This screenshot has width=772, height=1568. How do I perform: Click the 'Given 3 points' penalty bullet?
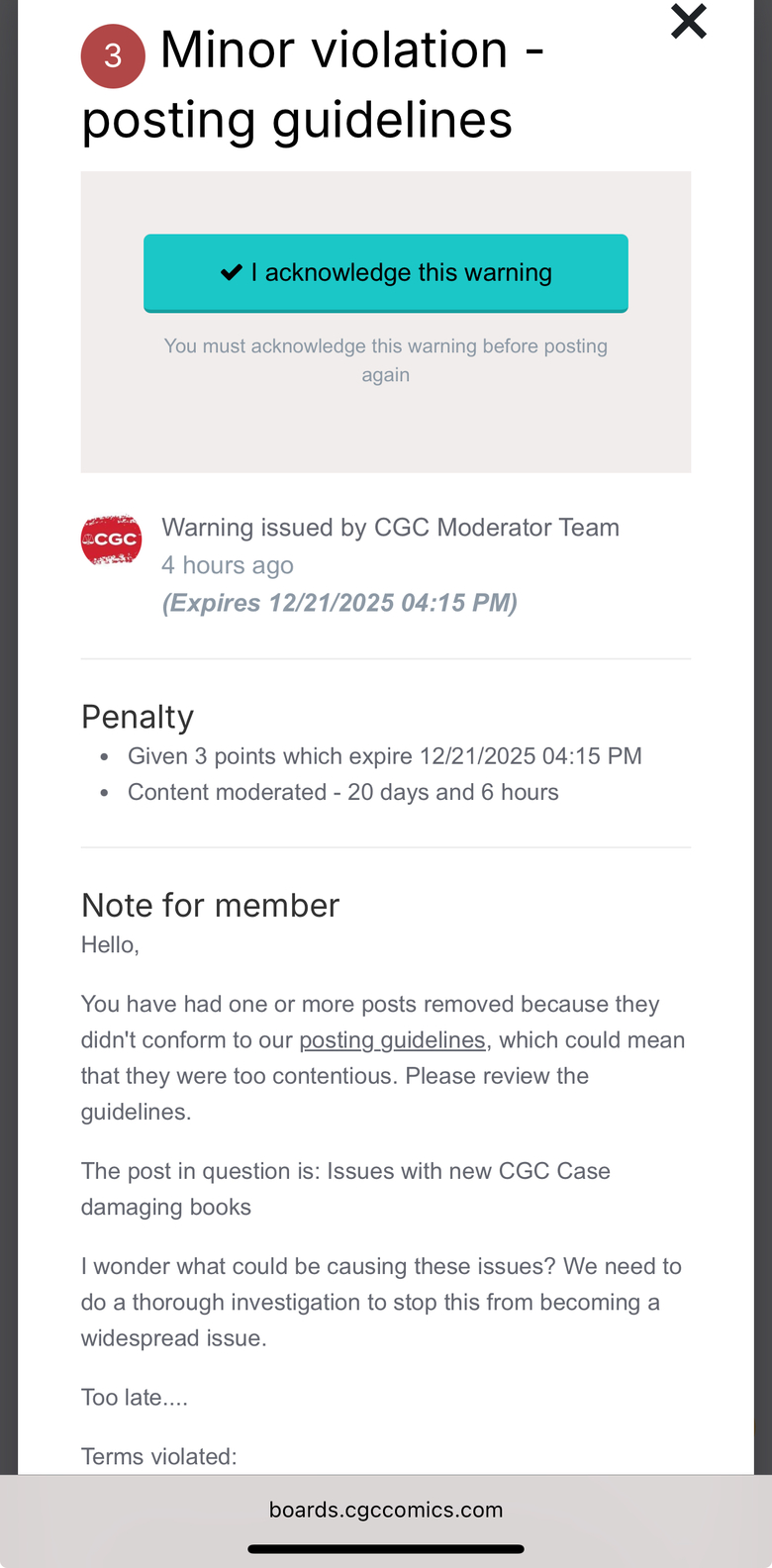(384, 756)
